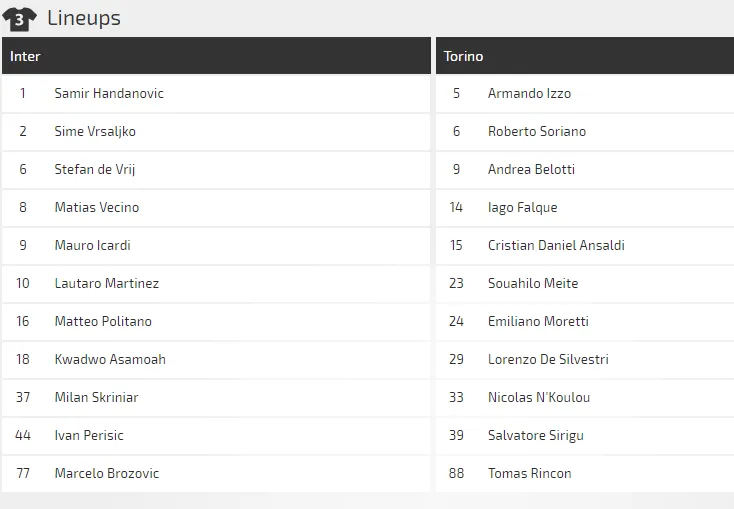This screenshot has width=734, height=509.
Task: Select Nicolas N'Koulou in Torino list
Action: [539, 397]
